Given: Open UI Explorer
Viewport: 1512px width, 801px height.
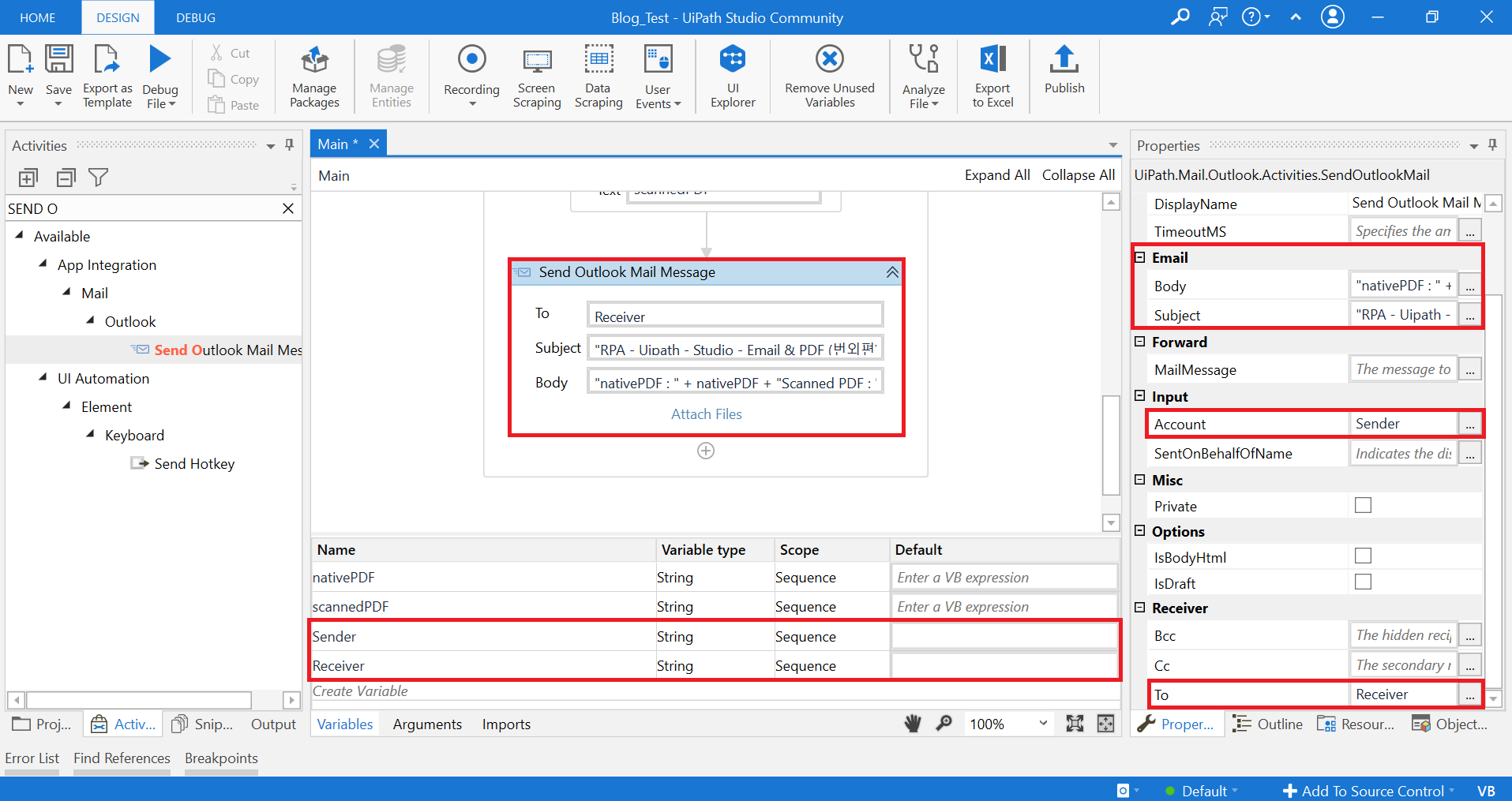Looking at the screenshot, I should pyautogui.click(x=733, y=77).
